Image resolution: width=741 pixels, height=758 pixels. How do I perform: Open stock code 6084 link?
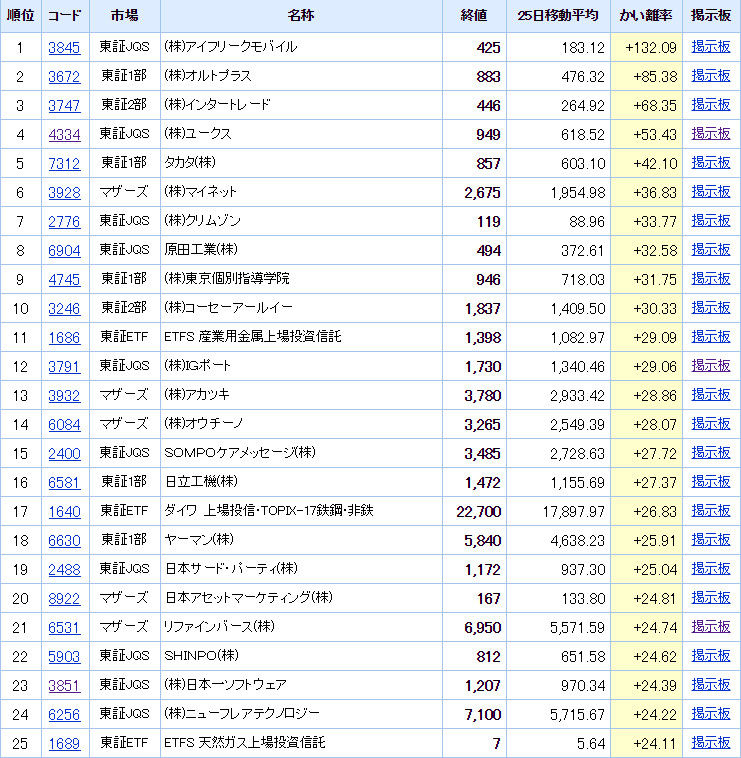64,424
